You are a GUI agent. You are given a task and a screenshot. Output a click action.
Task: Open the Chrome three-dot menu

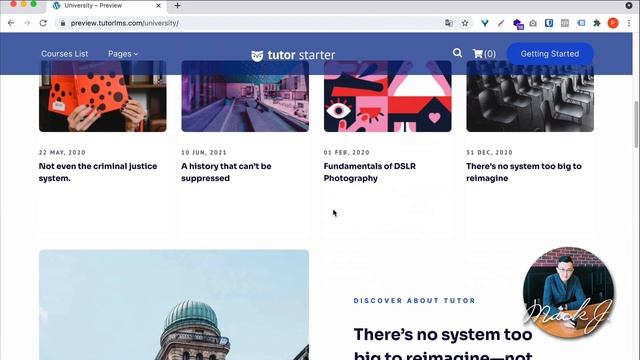629,23
